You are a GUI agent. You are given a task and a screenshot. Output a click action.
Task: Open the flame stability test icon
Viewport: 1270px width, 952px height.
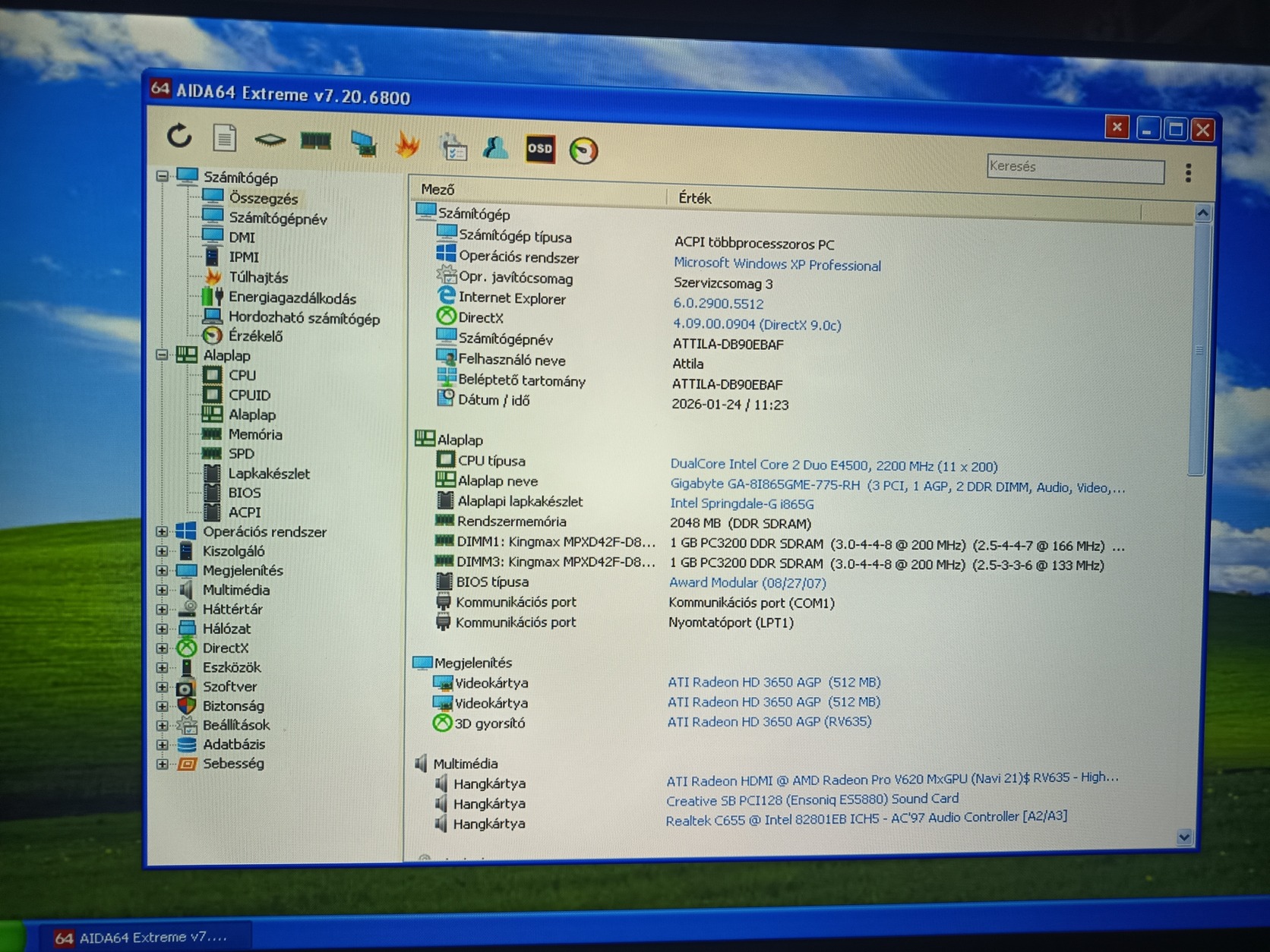[408, 143]
